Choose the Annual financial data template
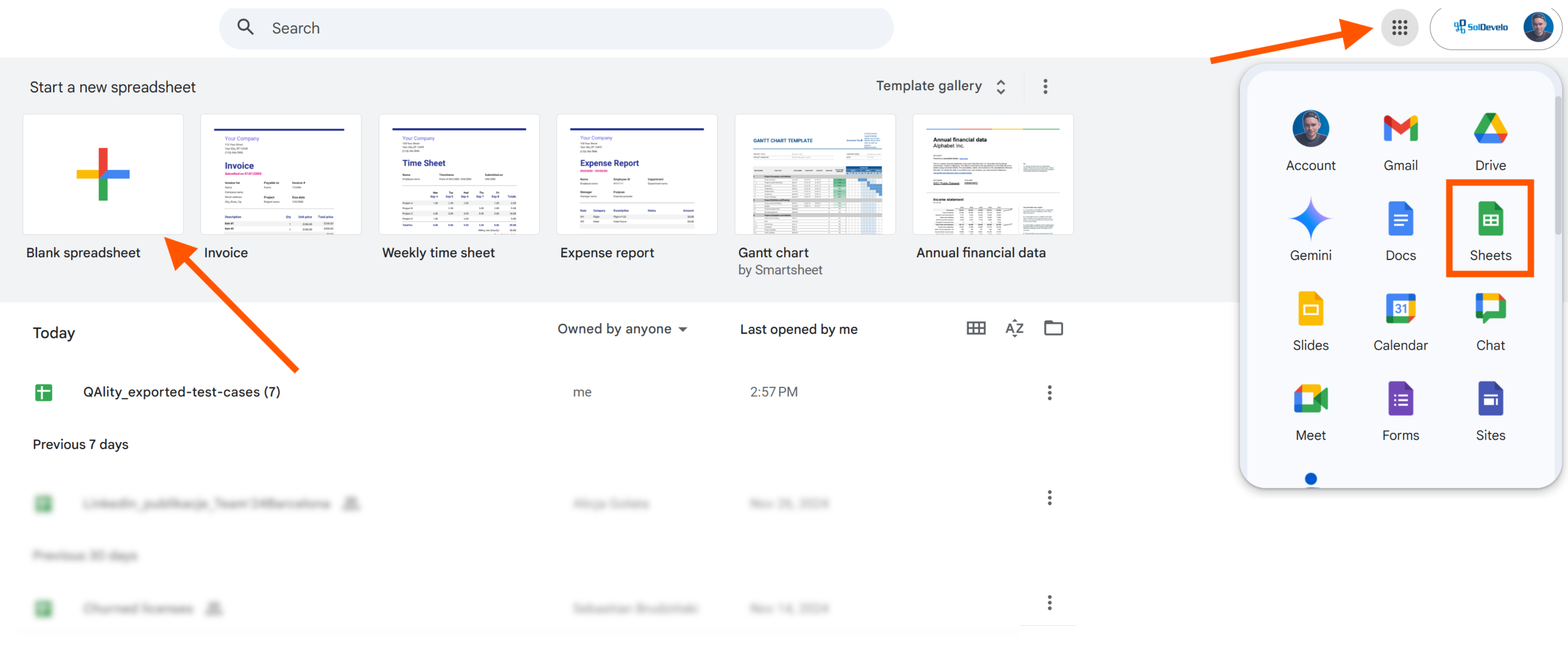Image resolution: width=1568 pixels, height=654 pixels. [993, 174]
